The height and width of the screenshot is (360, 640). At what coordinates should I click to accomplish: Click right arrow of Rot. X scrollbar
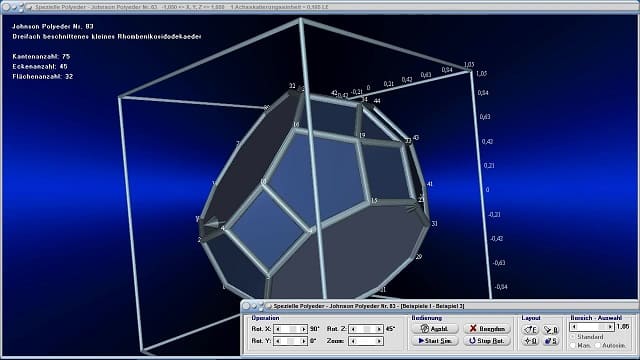pos(303,329)
